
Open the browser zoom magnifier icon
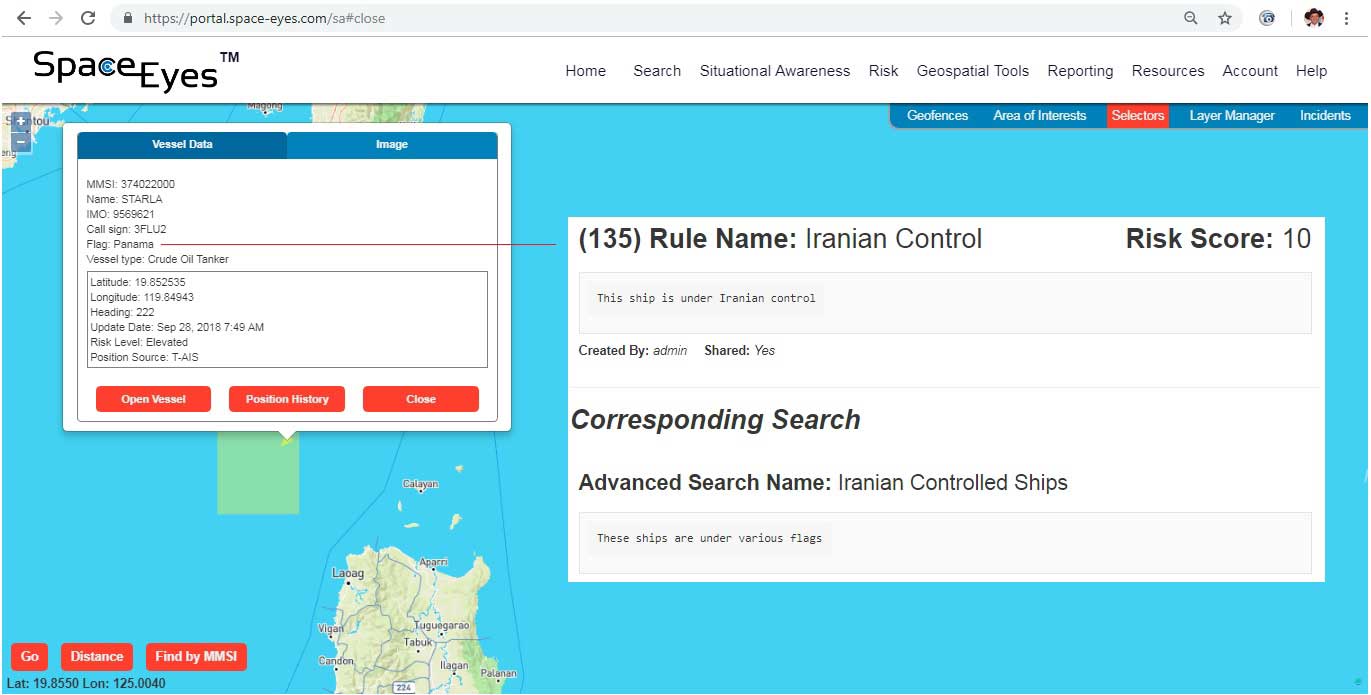pos(1190,18)
